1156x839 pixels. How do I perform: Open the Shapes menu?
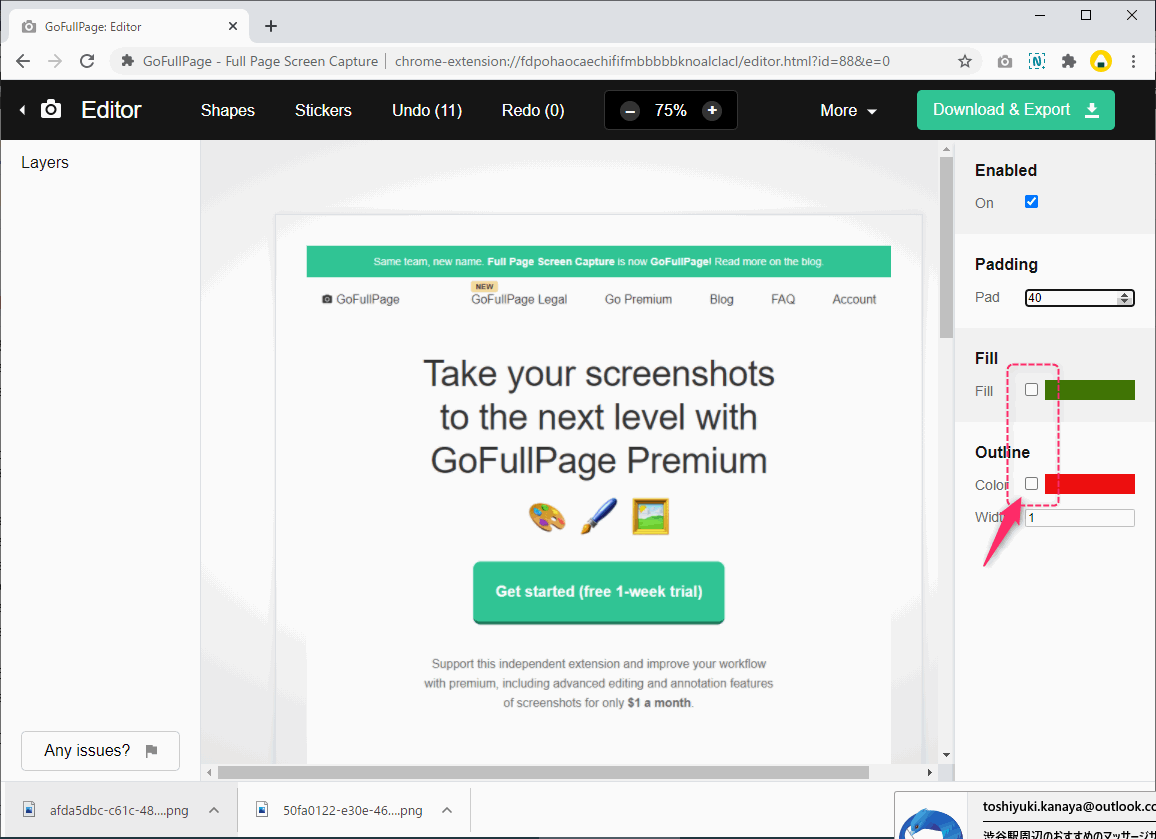coord(228,111)
